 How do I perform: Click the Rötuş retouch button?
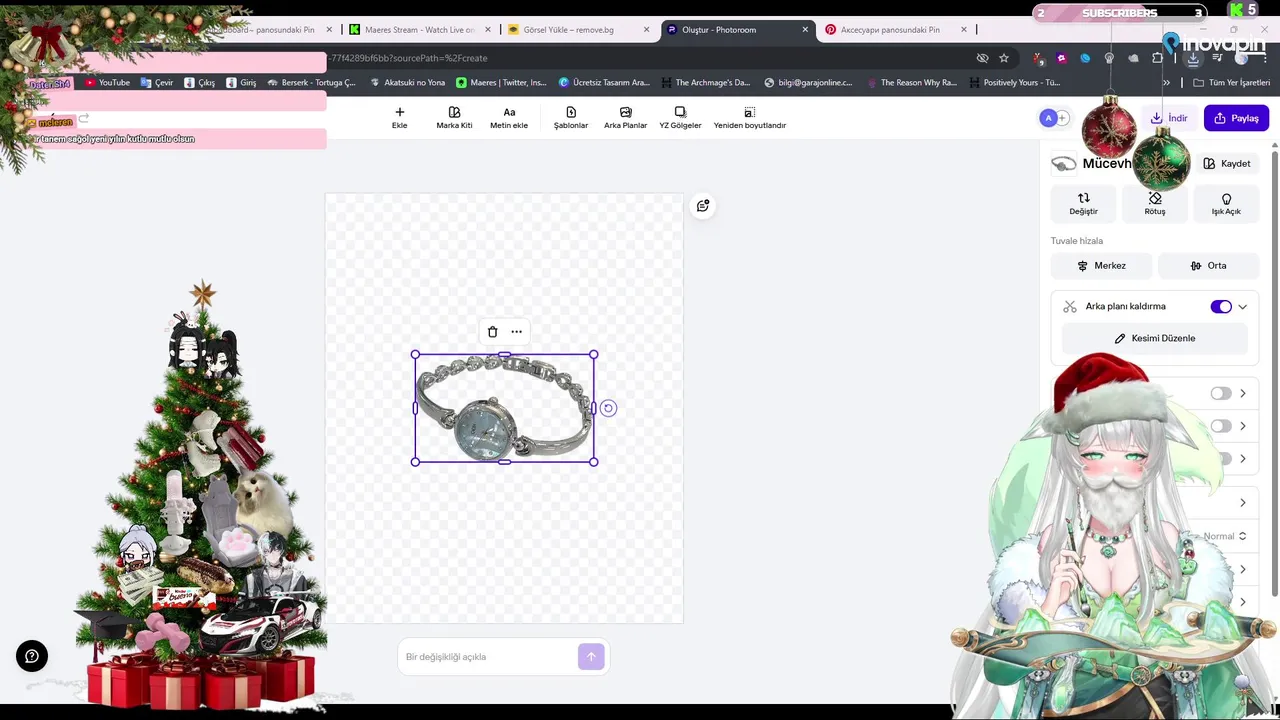point(1155,204)
